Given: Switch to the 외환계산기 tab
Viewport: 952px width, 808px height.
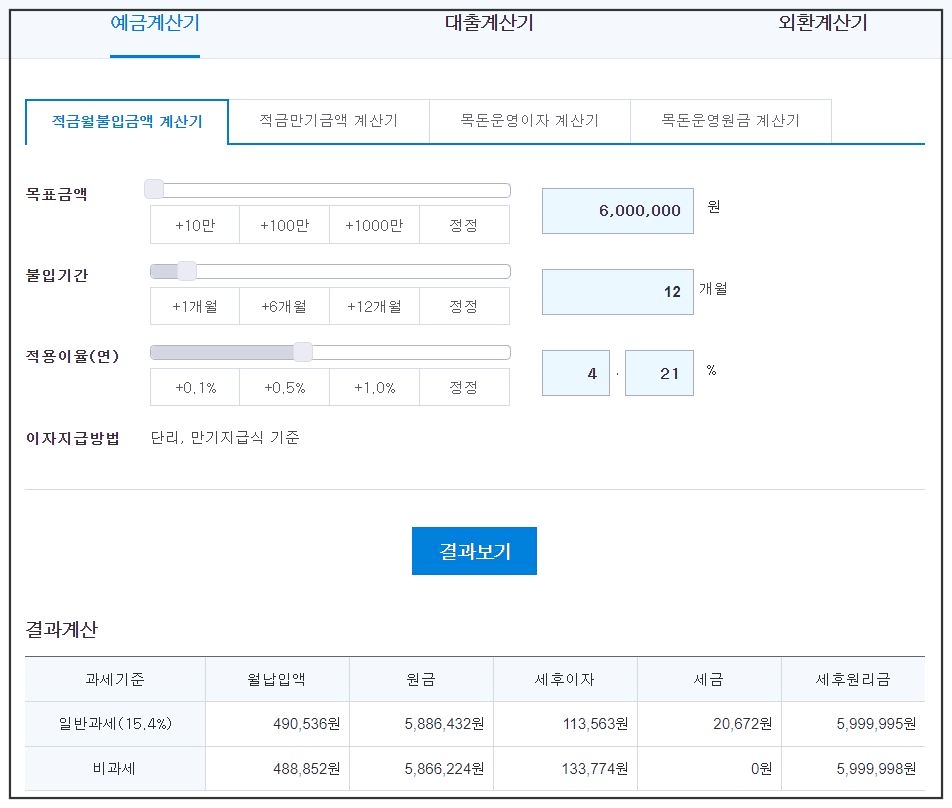Looking at the screenshot, I should point(820,22).
